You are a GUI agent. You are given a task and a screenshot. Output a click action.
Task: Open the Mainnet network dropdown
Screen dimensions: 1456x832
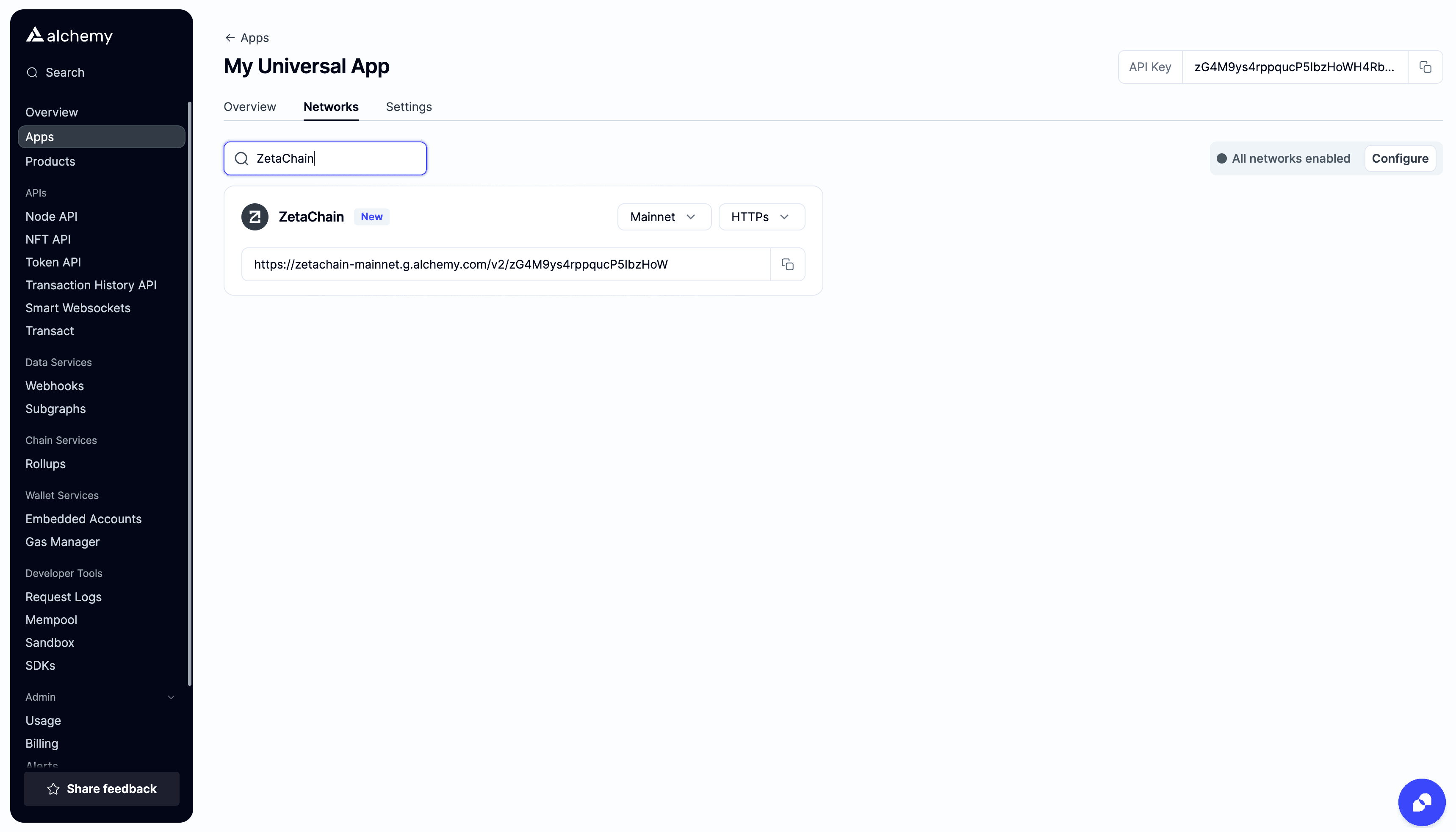[x=664, y=216]
